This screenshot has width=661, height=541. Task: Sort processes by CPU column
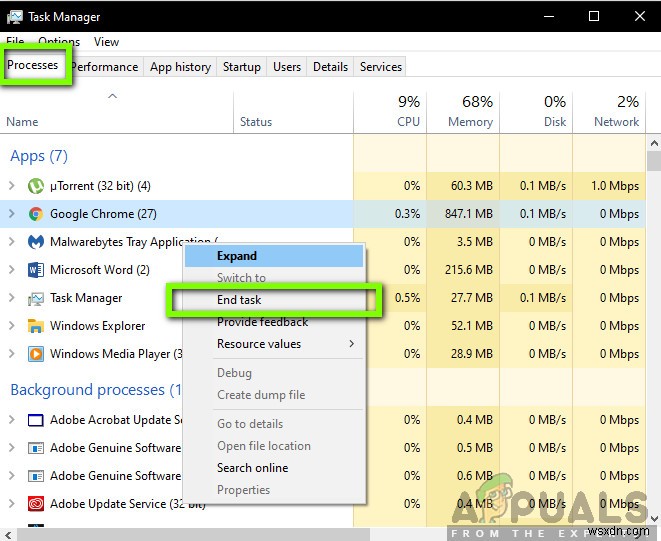coord(390,112)
